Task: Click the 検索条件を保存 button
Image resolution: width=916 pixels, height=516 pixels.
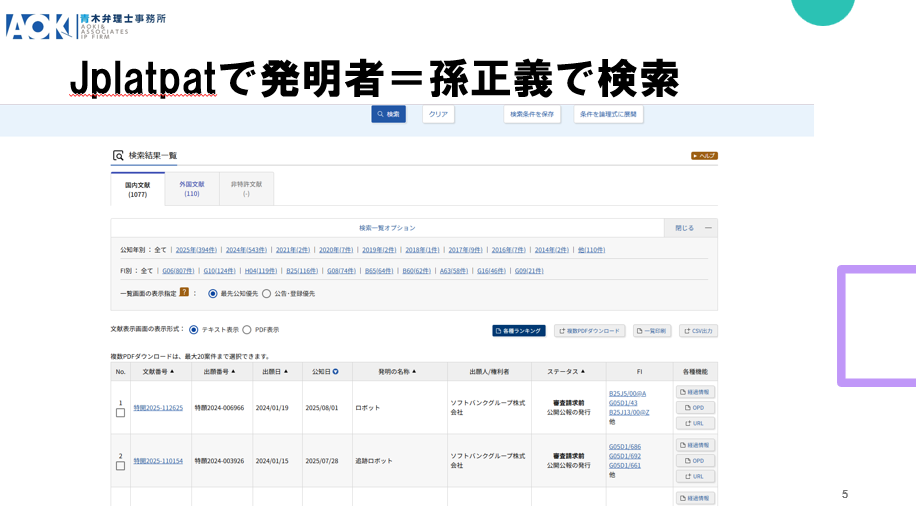Action: (532, 114)
